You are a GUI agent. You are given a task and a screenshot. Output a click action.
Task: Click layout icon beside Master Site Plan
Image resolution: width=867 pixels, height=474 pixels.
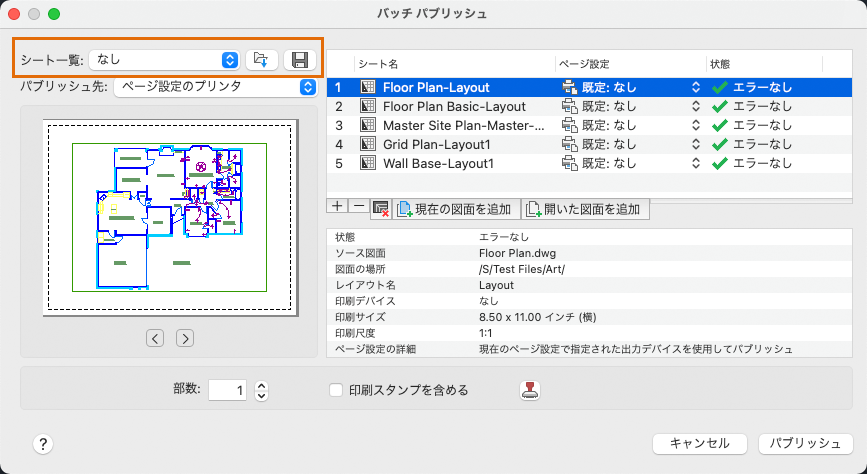(x=368, y=126)
